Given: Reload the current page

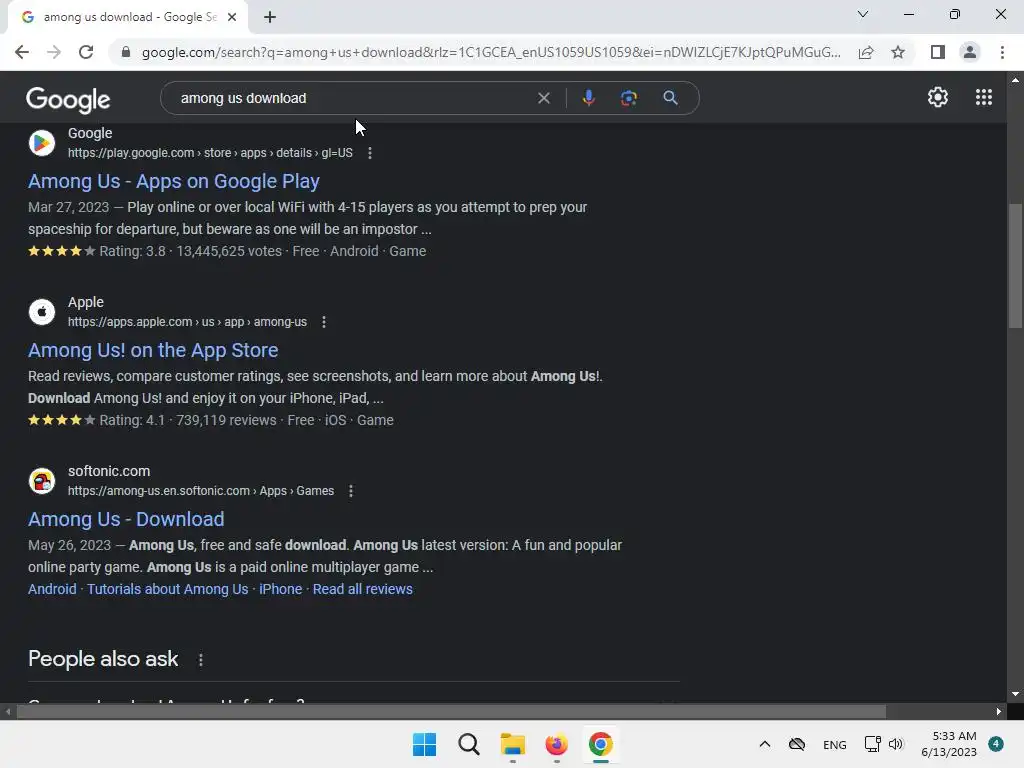Looking at the screenshot, I should (86, 52).
